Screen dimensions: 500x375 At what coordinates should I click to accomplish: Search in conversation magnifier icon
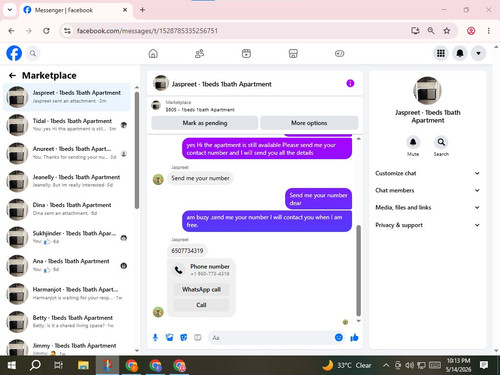pyautogui.click(x=441, y=142)
